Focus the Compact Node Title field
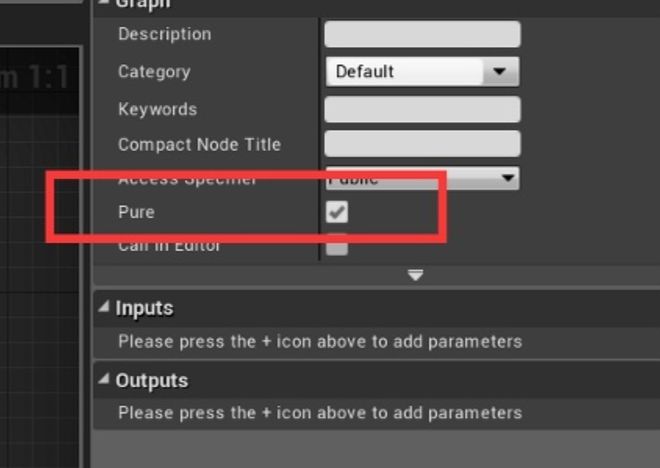This screenshot has height=468, width=660. pos(423,144)
